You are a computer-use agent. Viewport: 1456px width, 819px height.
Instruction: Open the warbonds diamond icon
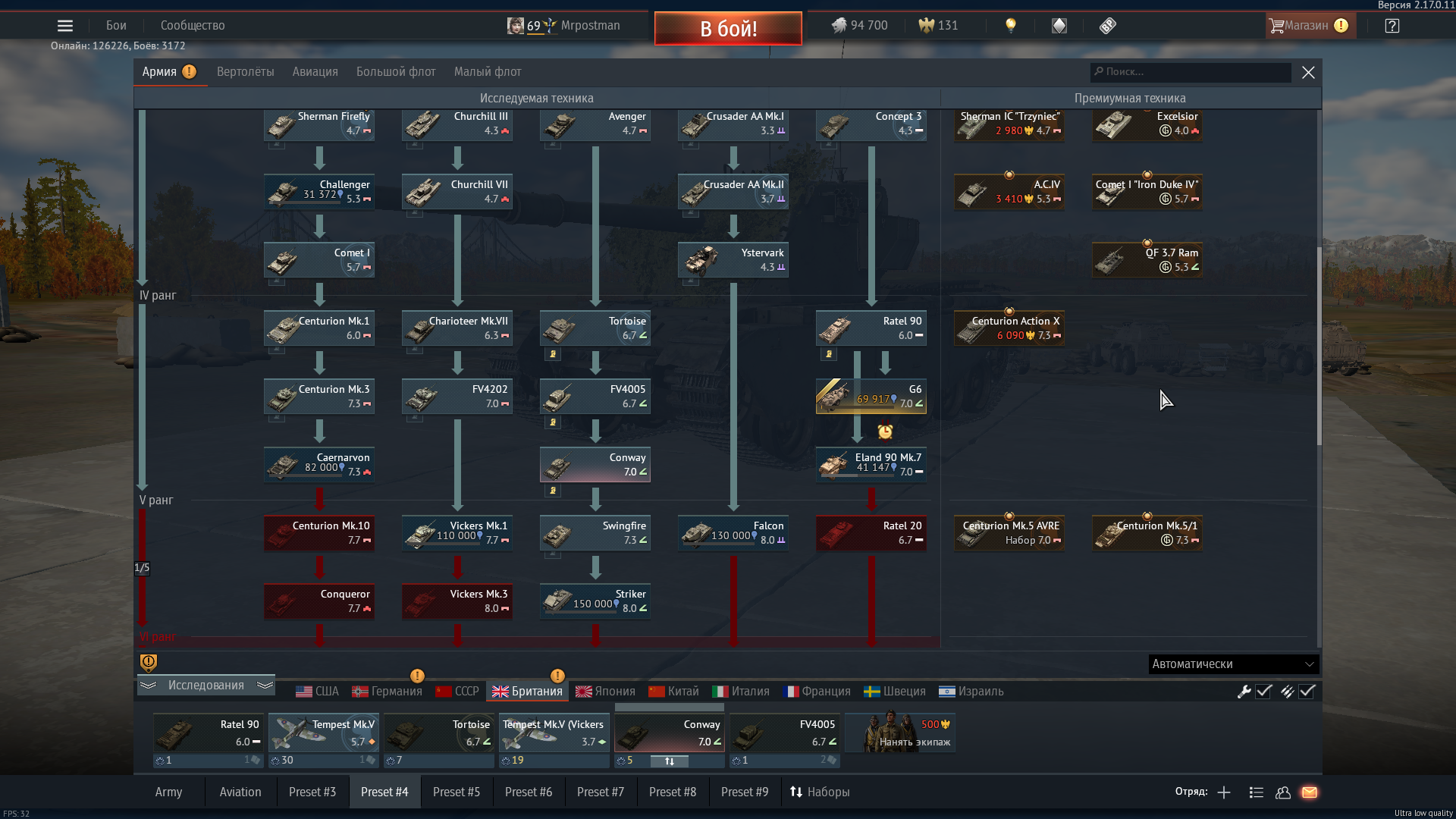1059,26
